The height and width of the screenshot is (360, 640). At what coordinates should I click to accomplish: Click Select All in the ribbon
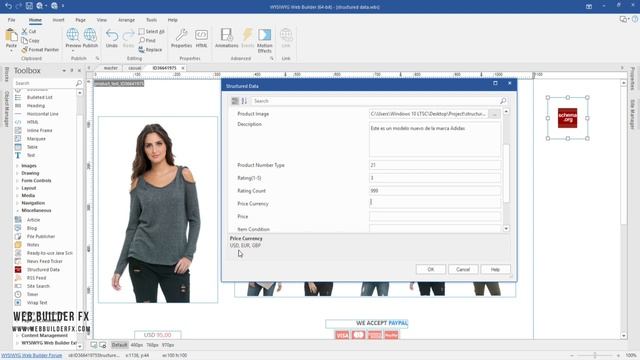pyautogui.click(x=151, y=31)
